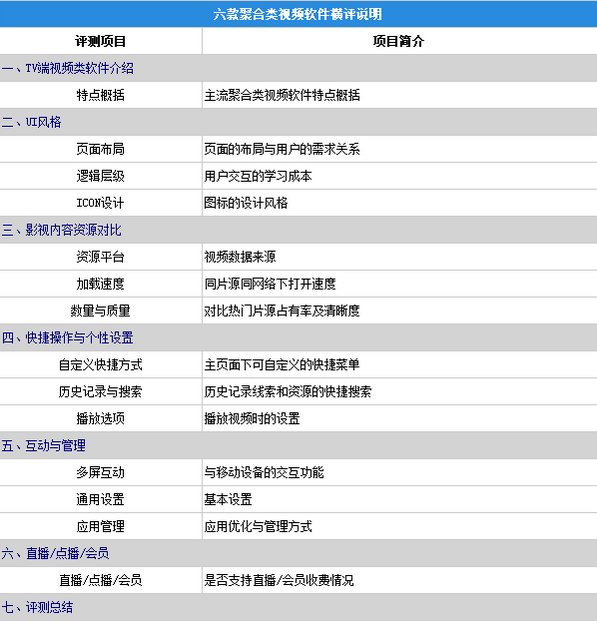The height and width of the screenshot is (621, 597).
Task: Click '应用优化与管理方式' description
Action: pyautogui.click(x=258, y=526)
